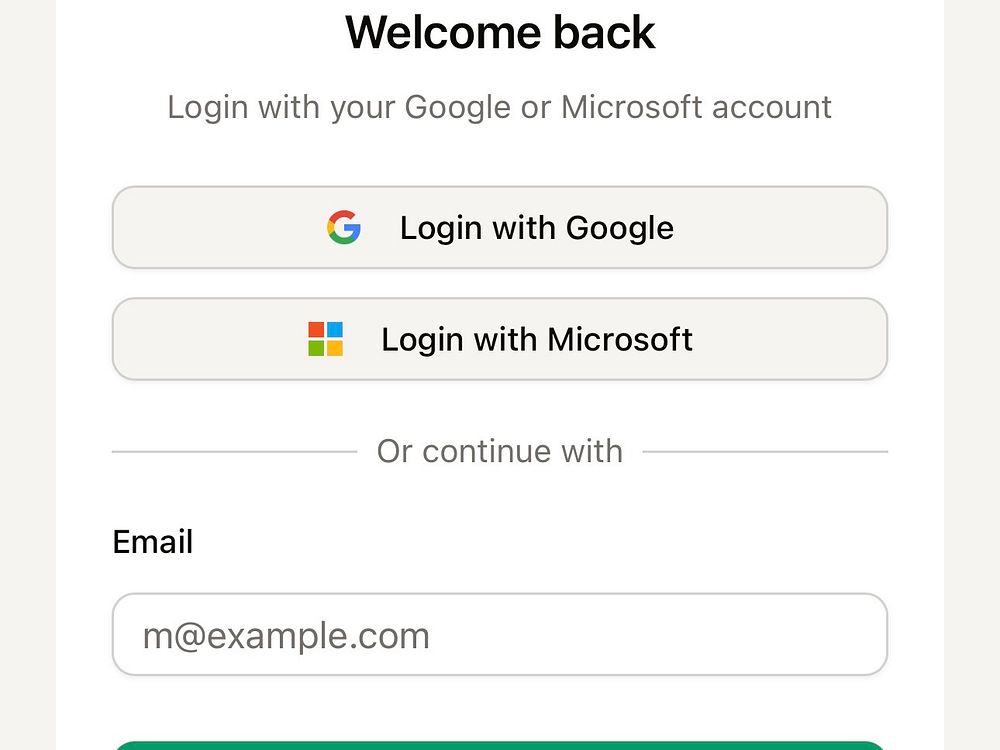1000x750 pixels.
Task: Click the blue square of Microsoft logo
Action: point(334,330)
